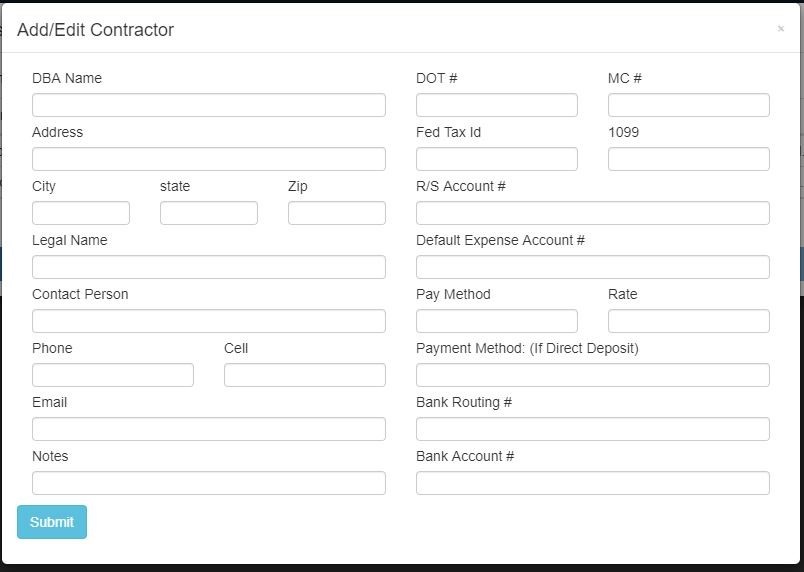Select the Notes field
The image size is (804, 572).
209,483
